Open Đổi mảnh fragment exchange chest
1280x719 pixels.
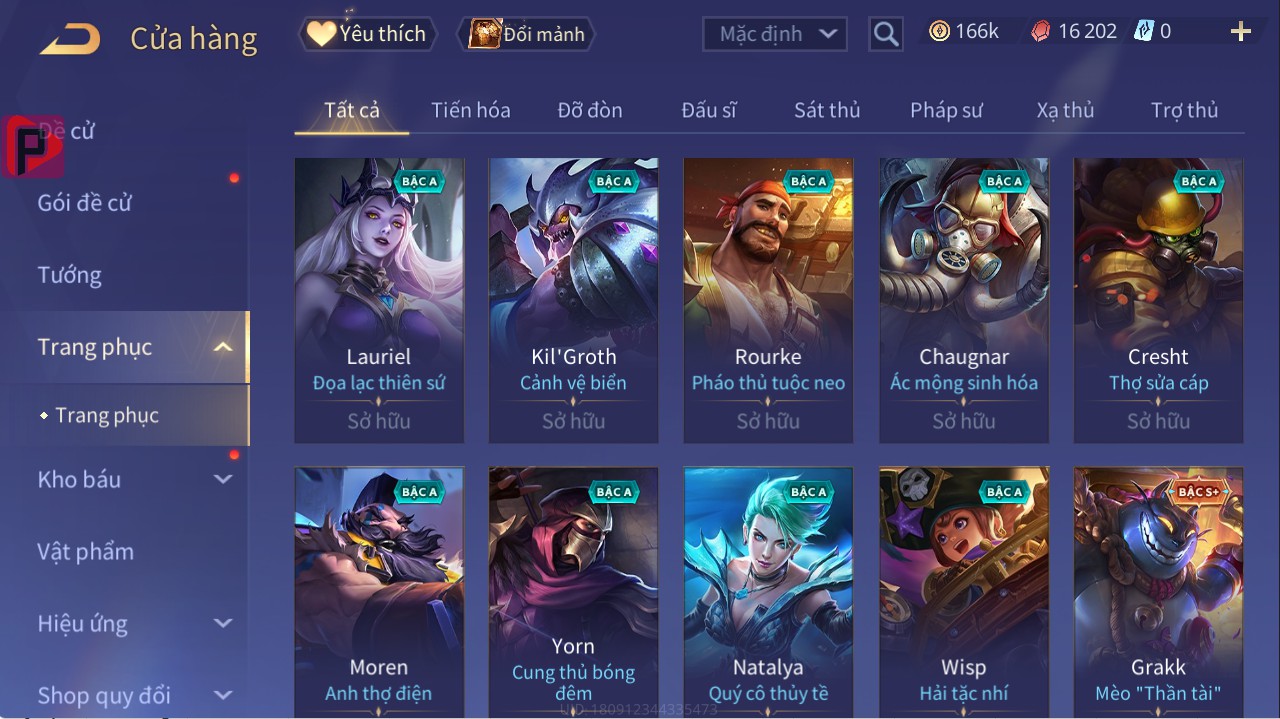526,34
